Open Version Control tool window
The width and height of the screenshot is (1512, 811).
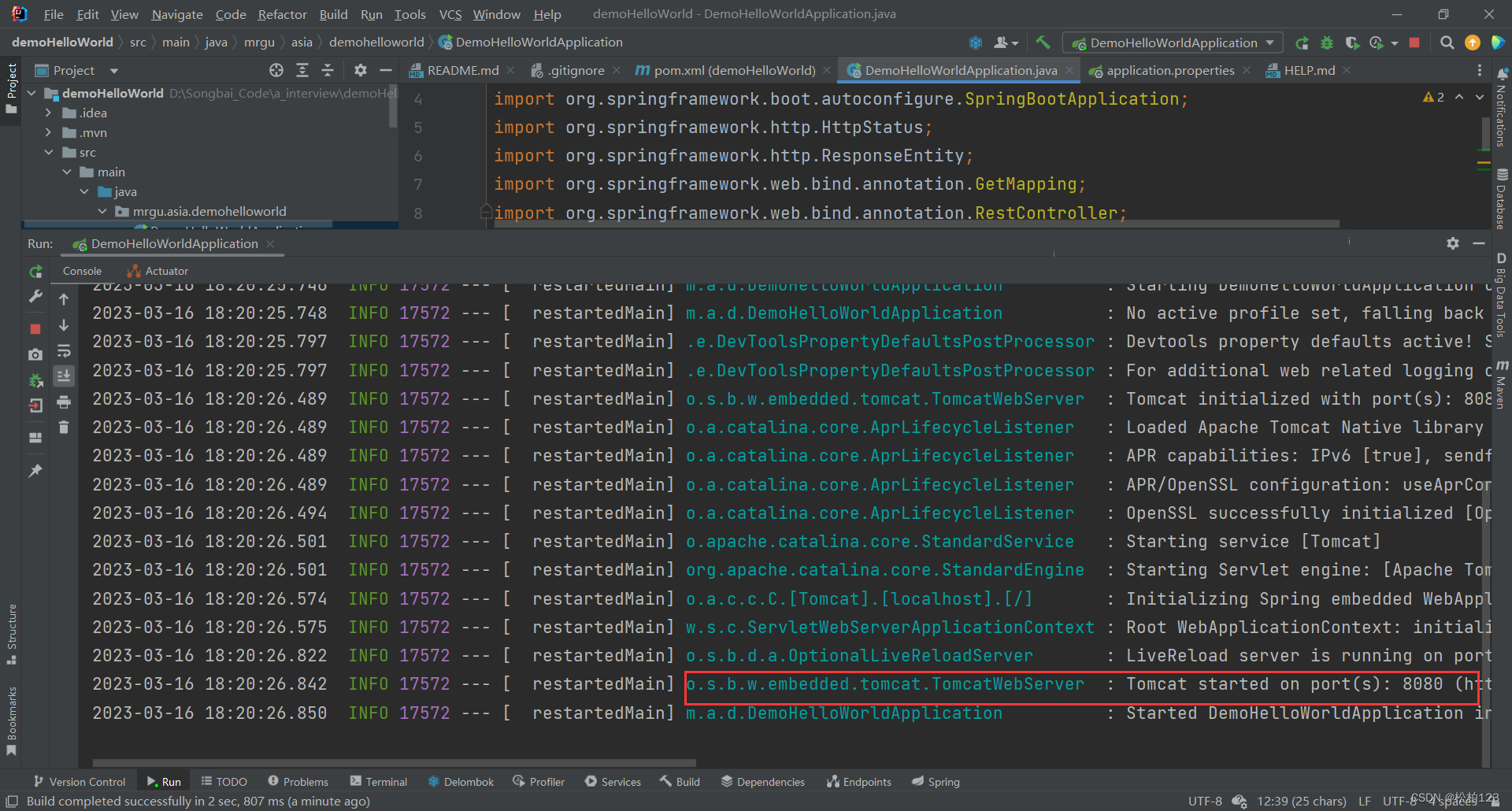coord(80,781)
